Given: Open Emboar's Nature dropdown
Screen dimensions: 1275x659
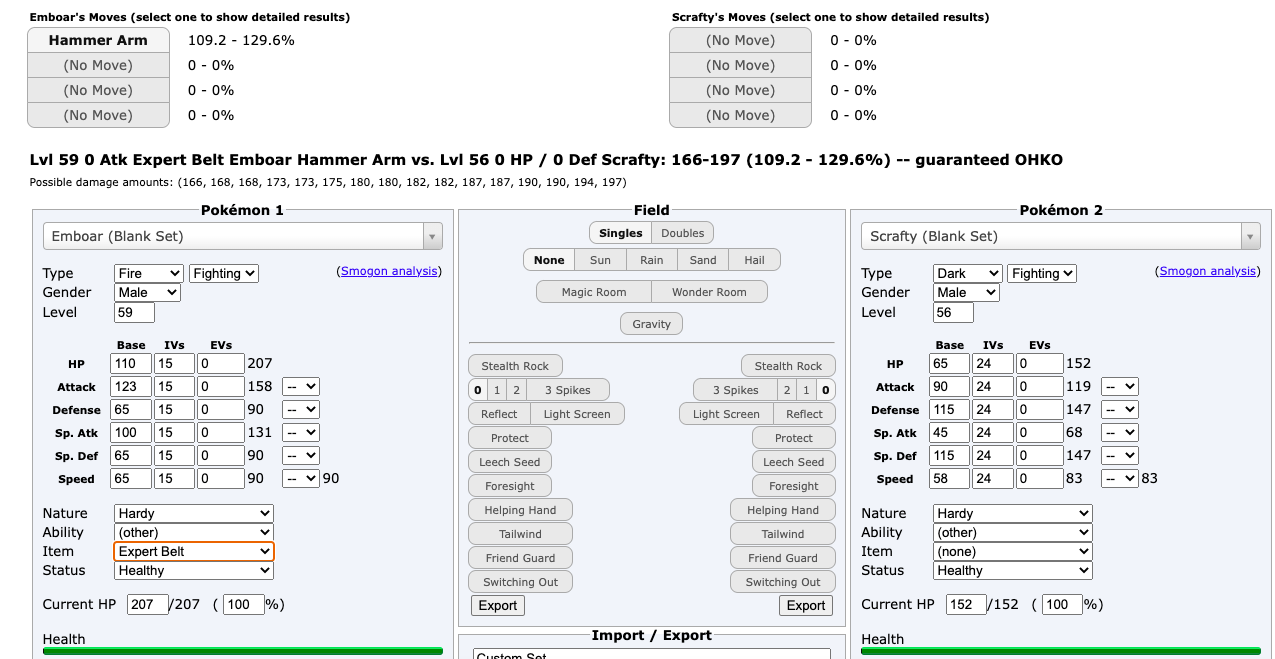Looking at the screenshot, I should tap(194, 513).
